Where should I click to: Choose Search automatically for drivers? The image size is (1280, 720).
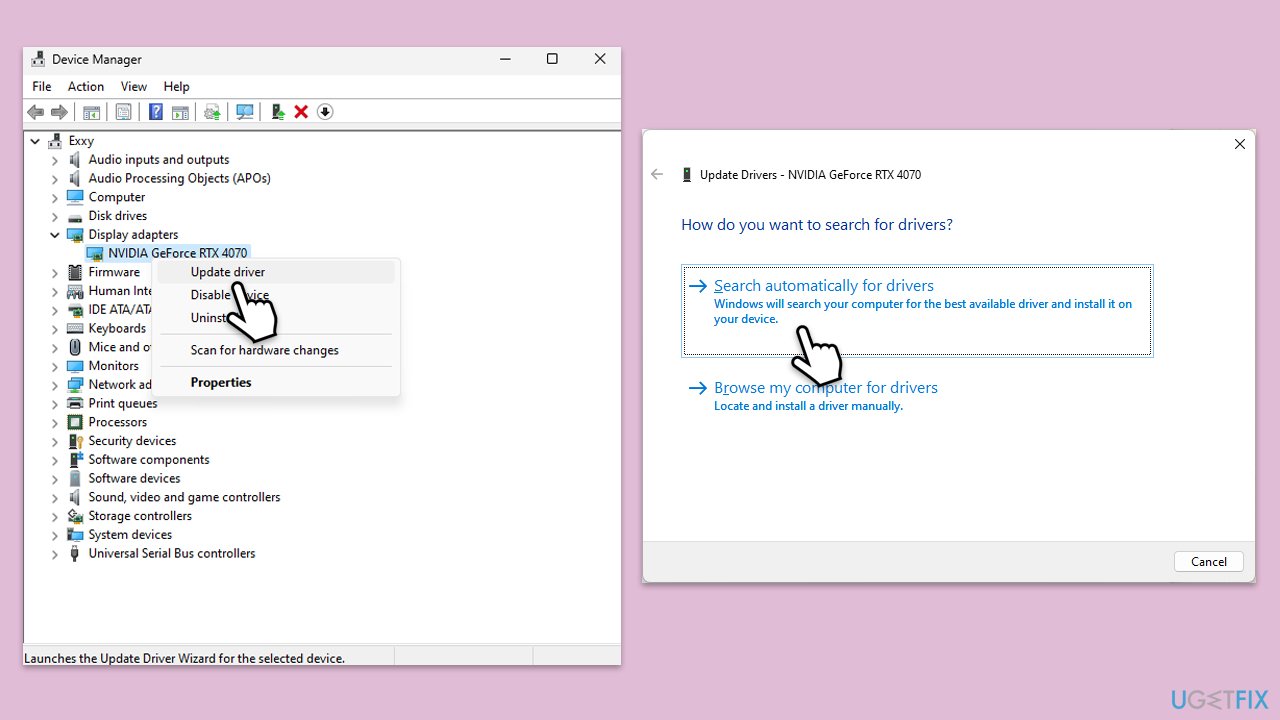(x=823, y=286)
